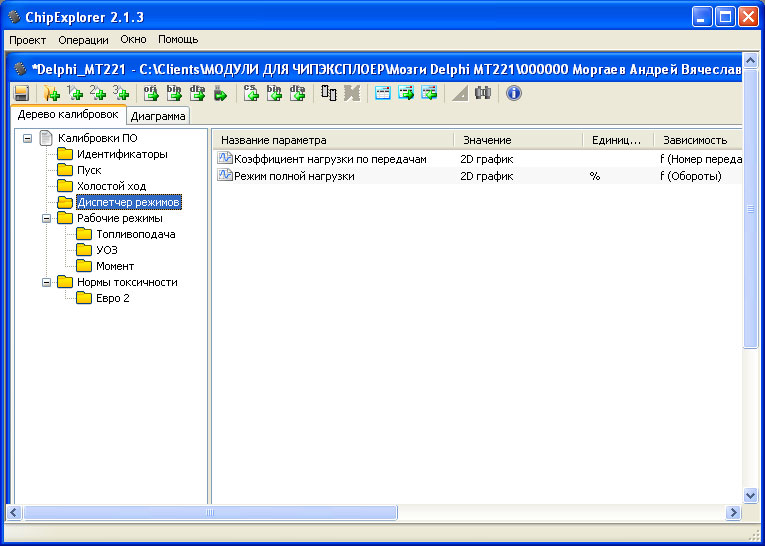Collapse the Калибровки ПО root node

pyautogui.click(x=28, y=138)
